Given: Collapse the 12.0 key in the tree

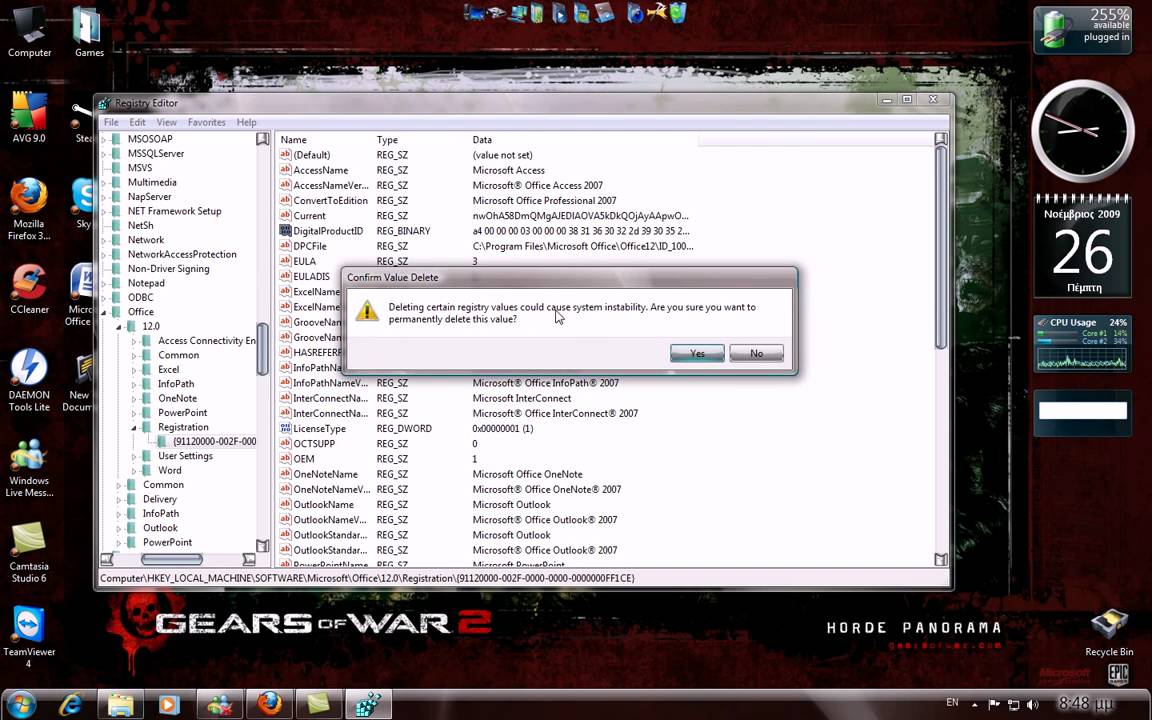Looking at the screenshot, I should (x=118, y=326).
